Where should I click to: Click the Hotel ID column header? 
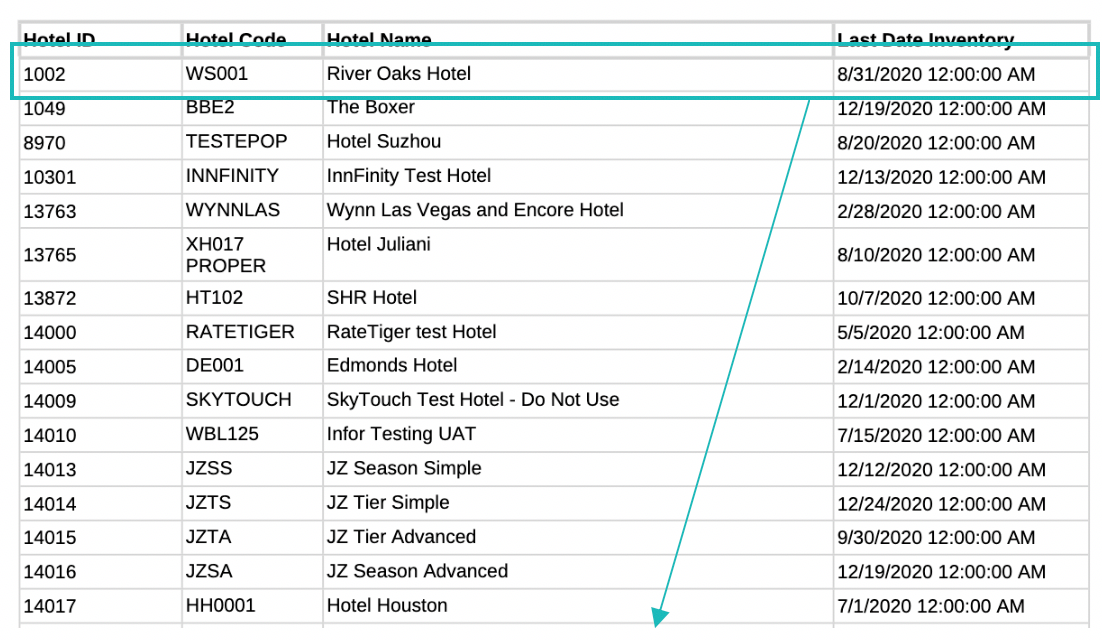(59, 40)
